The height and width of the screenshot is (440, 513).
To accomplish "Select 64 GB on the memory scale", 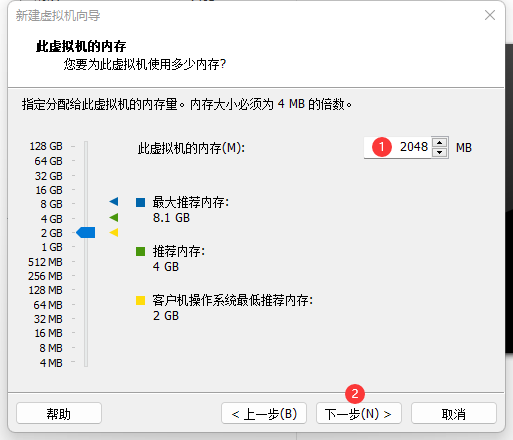I will coord(48,161).
